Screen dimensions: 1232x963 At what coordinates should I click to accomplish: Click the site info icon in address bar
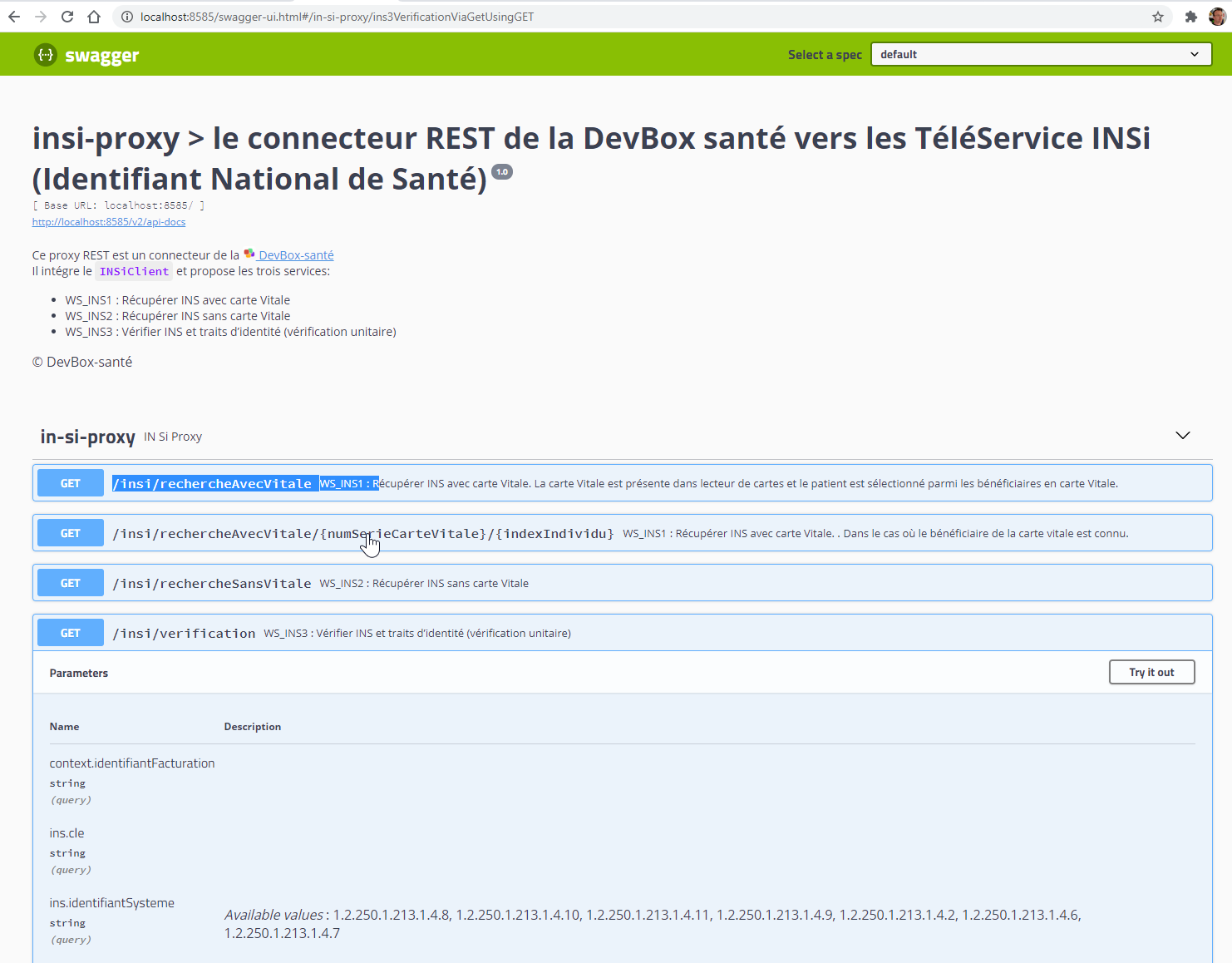click(x=126, y=17)
